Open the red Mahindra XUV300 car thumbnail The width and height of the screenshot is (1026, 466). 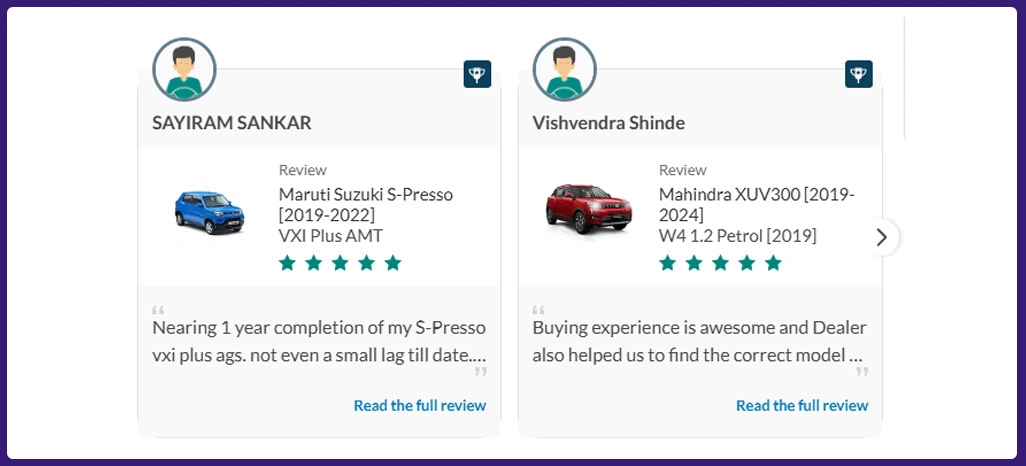tap(589, 211)
